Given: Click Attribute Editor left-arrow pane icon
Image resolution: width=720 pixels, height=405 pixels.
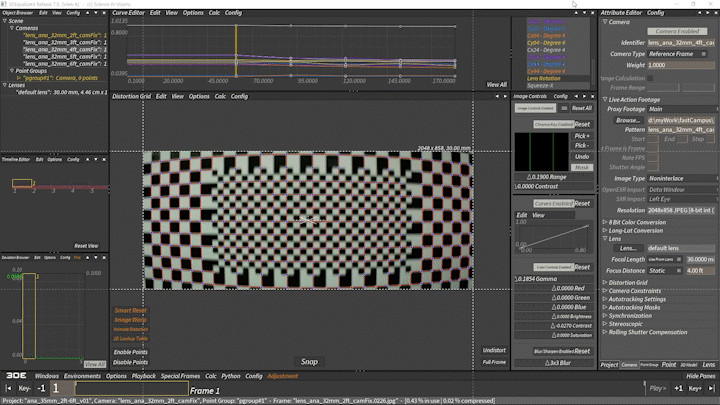Looking at the screenshot, I should click(x=699, y=13).
